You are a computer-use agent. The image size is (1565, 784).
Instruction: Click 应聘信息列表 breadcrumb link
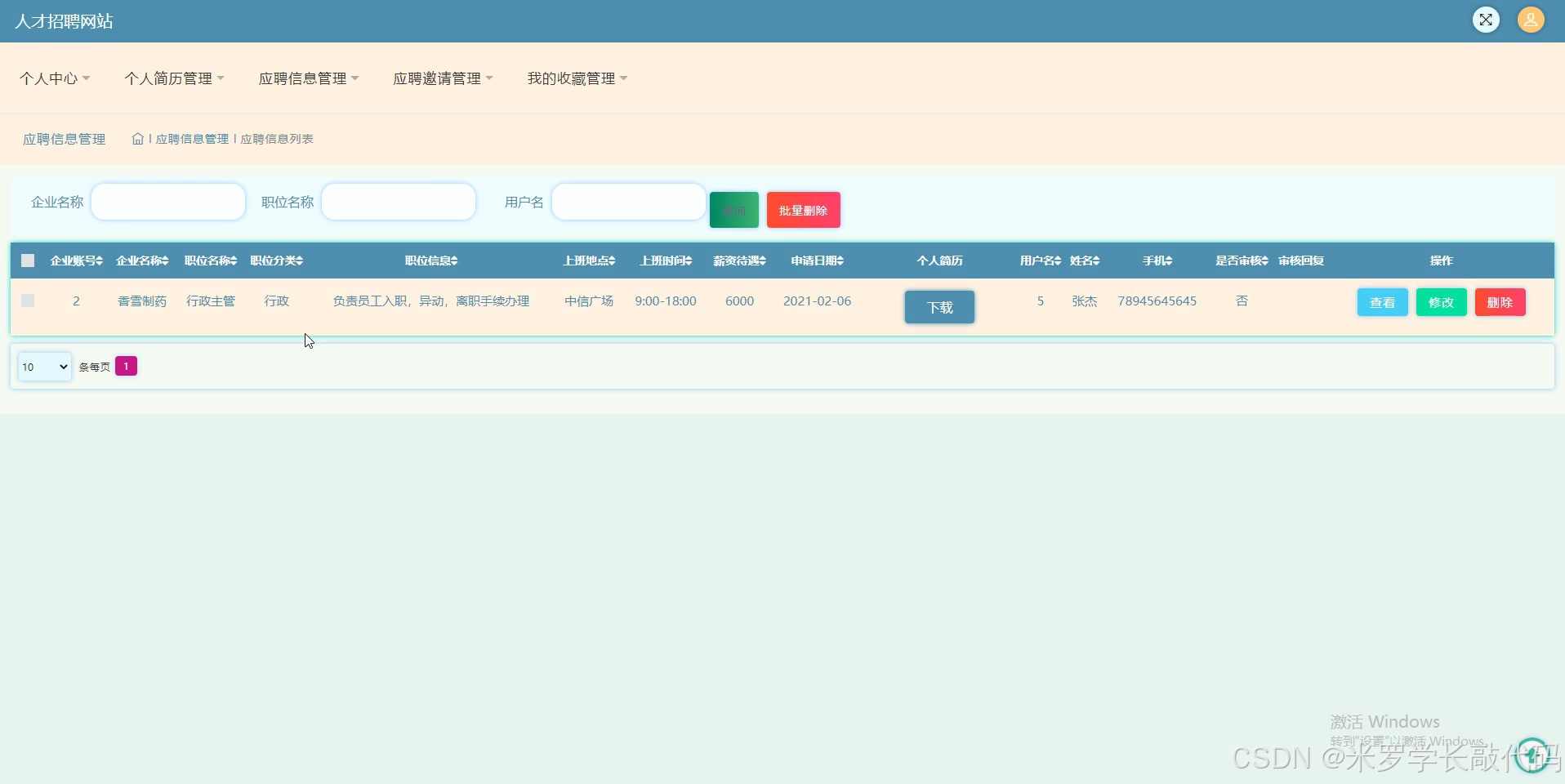(x=277, y=139)
